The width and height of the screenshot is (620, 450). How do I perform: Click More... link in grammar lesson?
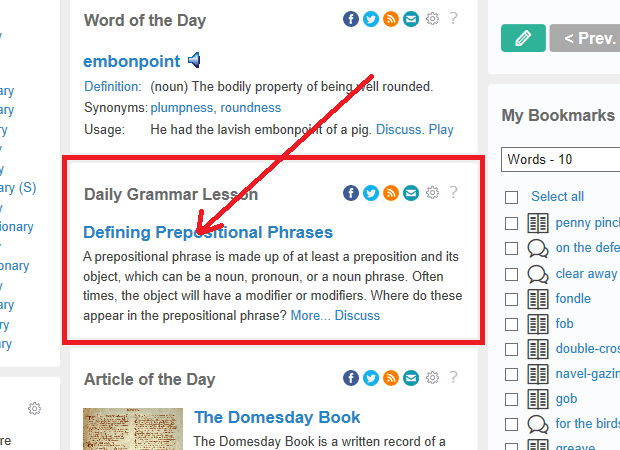310,316
